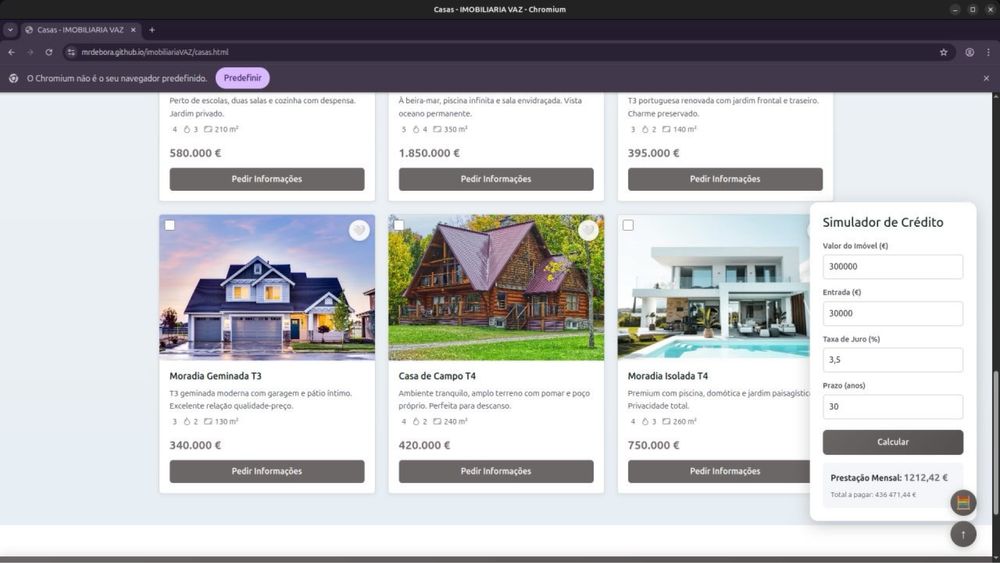The height and width of the screenshot is (563, 1000).
Task: Click the 260 m² area value
Action: tap(684, 421)
